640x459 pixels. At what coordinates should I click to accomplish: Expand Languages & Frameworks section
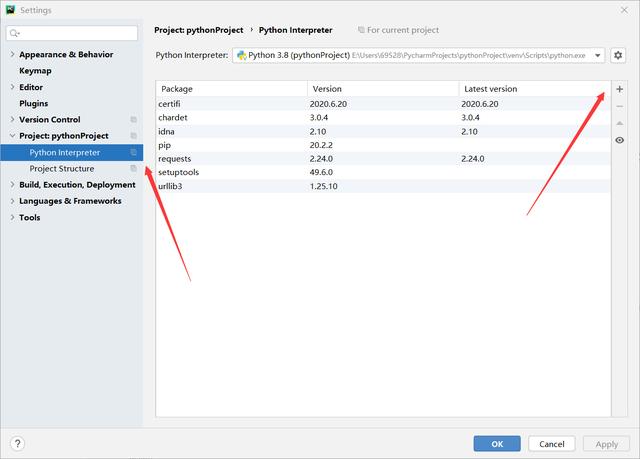12,201
